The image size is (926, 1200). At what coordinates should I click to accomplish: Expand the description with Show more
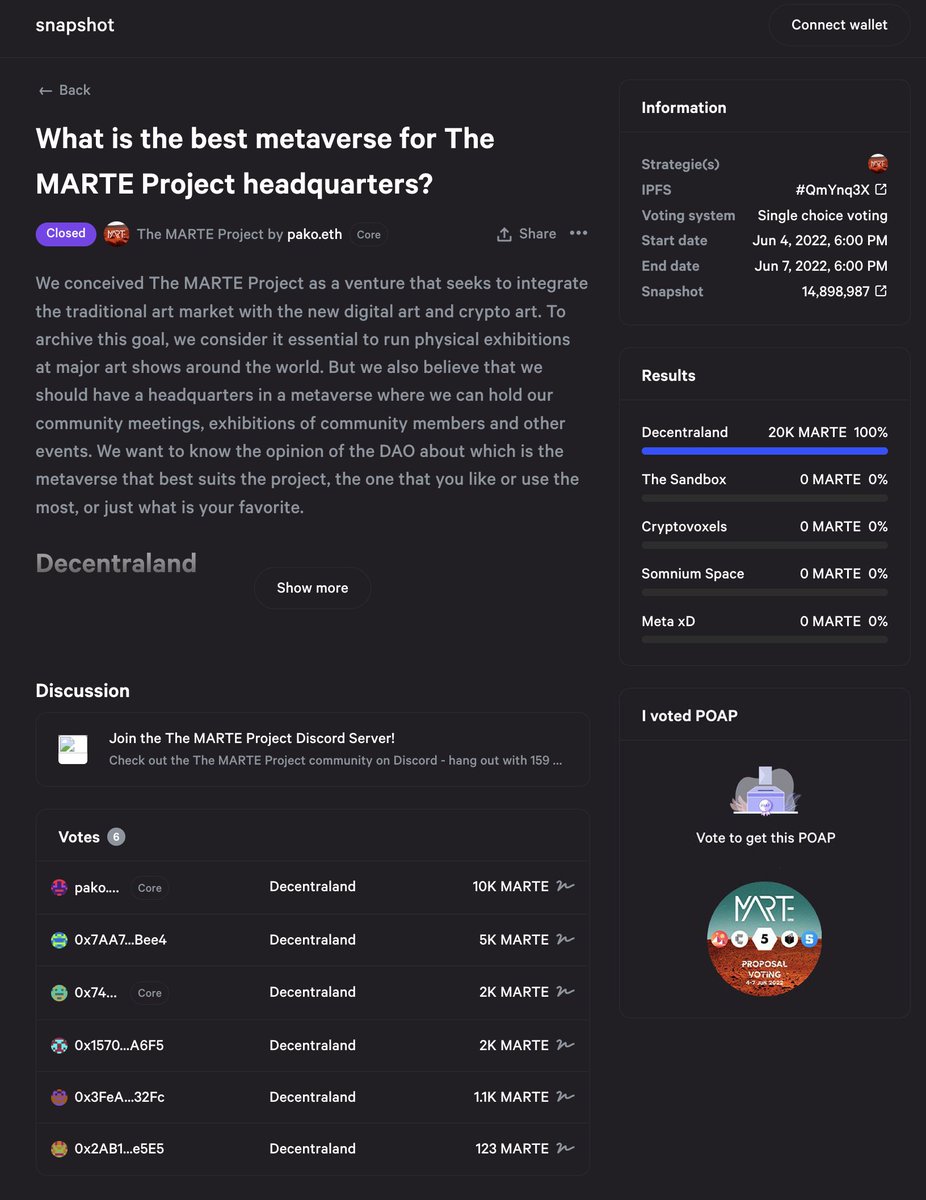click(x=312, y=588)
